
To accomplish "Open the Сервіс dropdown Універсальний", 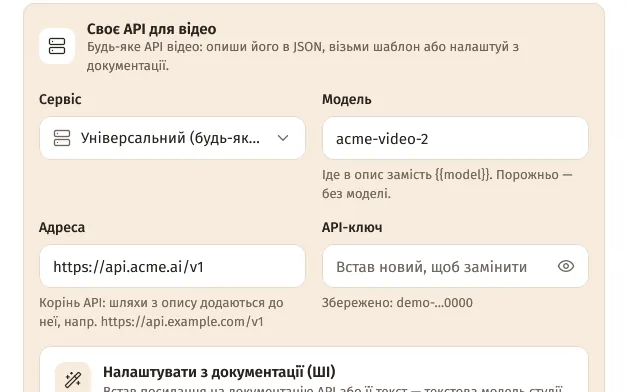I will [172, 138].
